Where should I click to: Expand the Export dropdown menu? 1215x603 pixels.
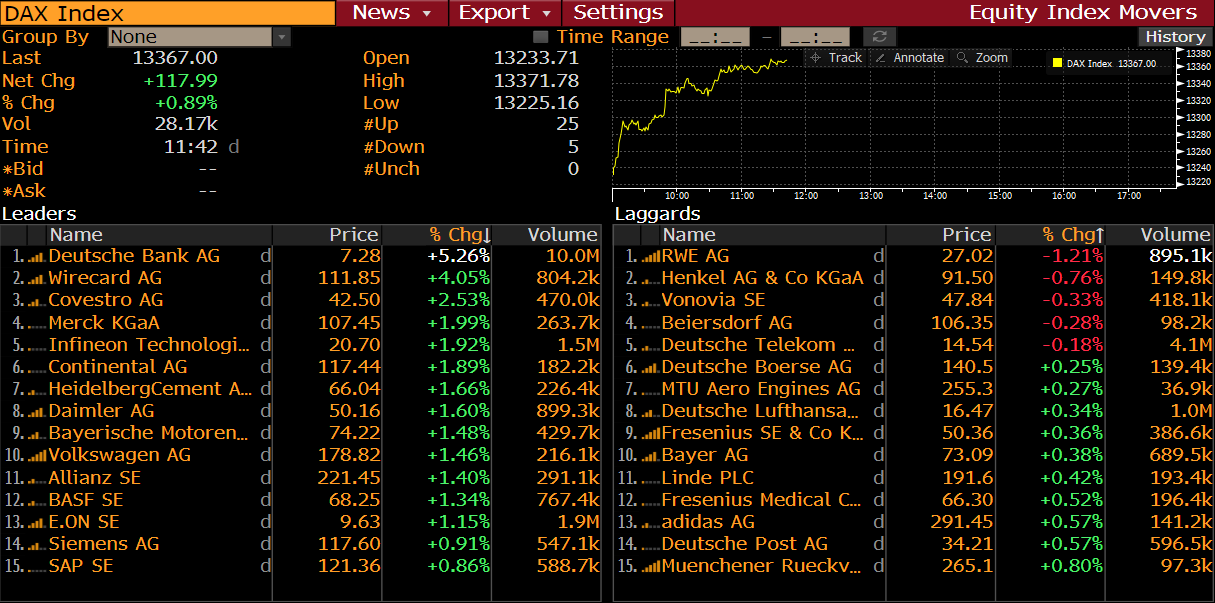click(505, 13)
